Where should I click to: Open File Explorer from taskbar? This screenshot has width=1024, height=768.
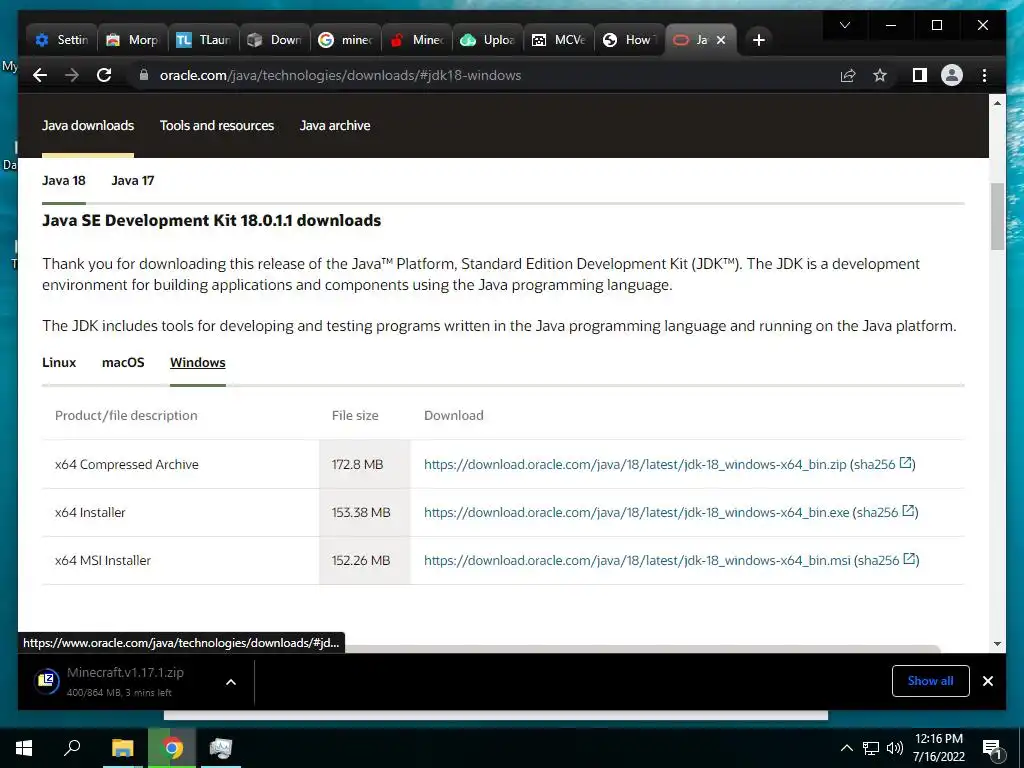(x=122, y=748)
